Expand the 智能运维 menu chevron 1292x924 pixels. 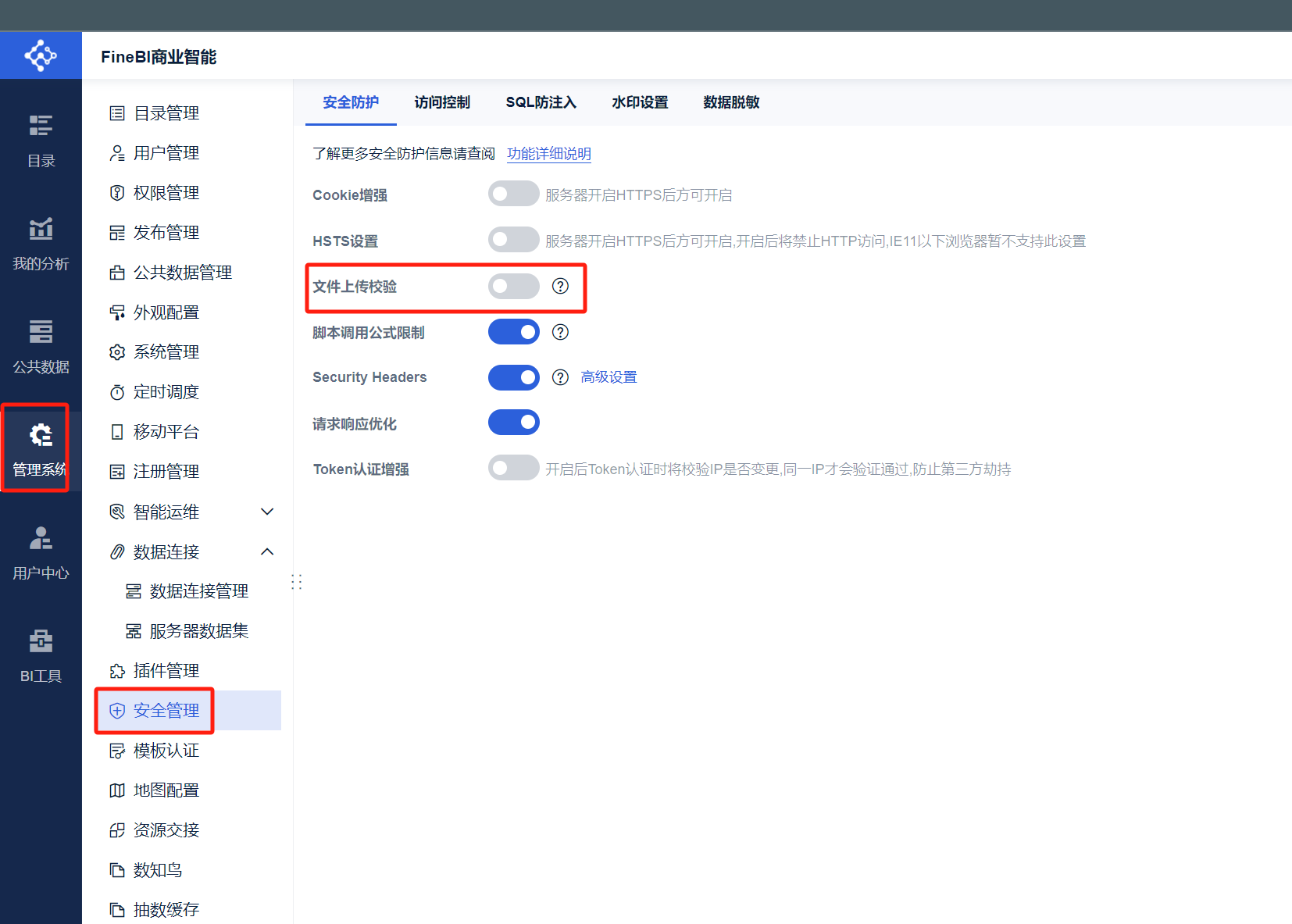click(267, 512)
